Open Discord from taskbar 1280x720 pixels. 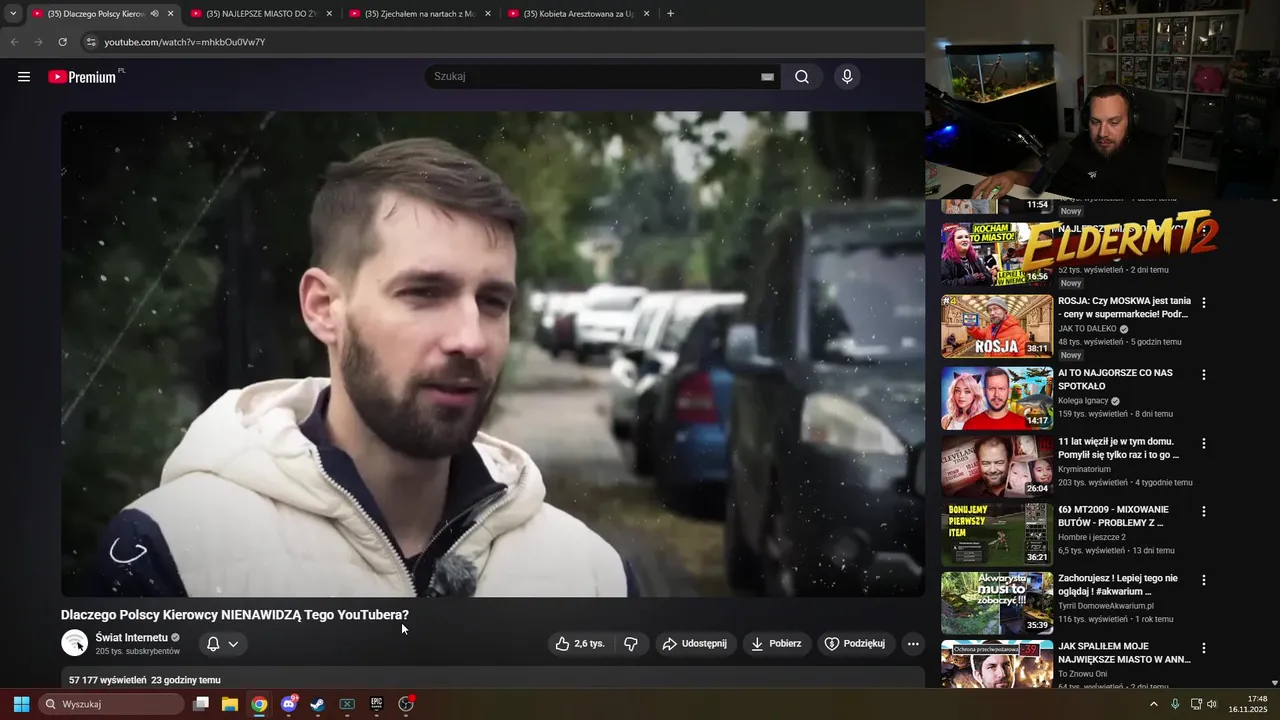(x=289, y=704)
